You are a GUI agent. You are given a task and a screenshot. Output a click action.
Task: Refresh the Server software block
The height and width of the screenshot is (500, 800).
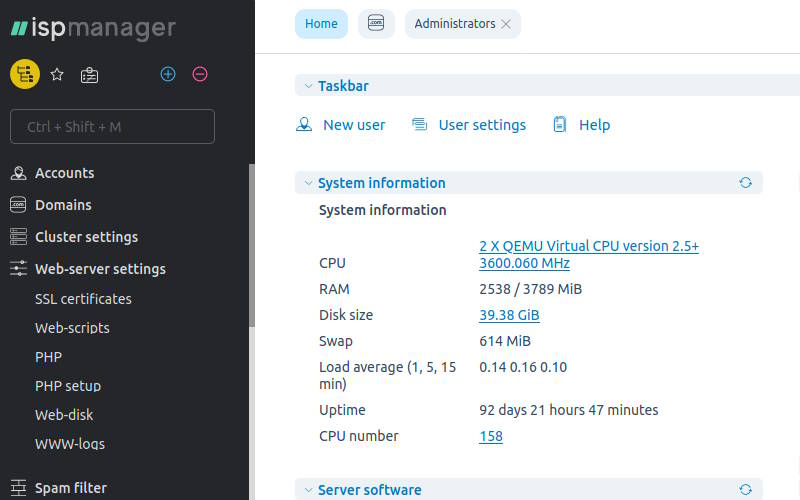[745, 489]
